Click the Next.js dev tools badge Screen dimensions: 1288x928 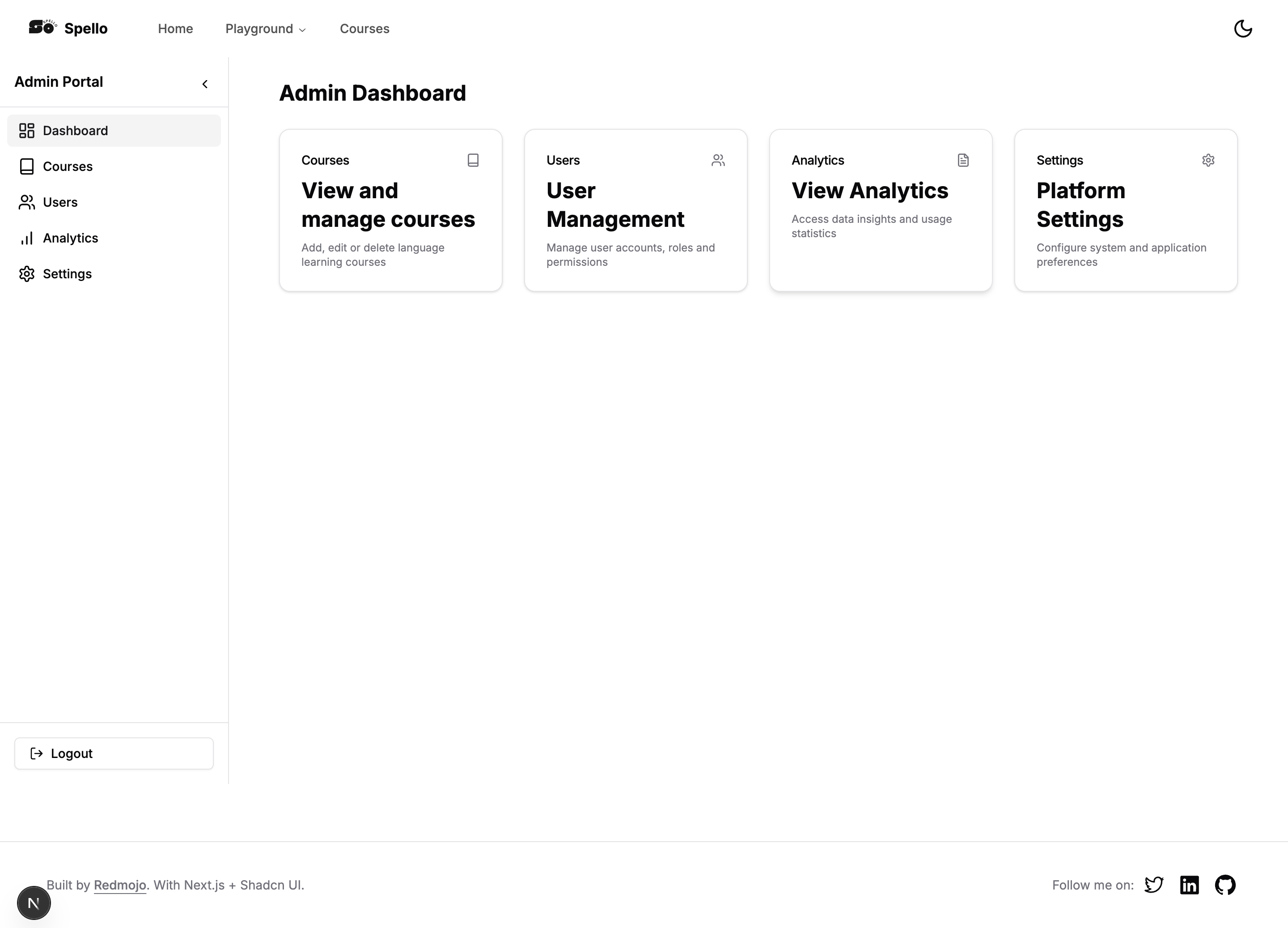(x=34, y=902)
